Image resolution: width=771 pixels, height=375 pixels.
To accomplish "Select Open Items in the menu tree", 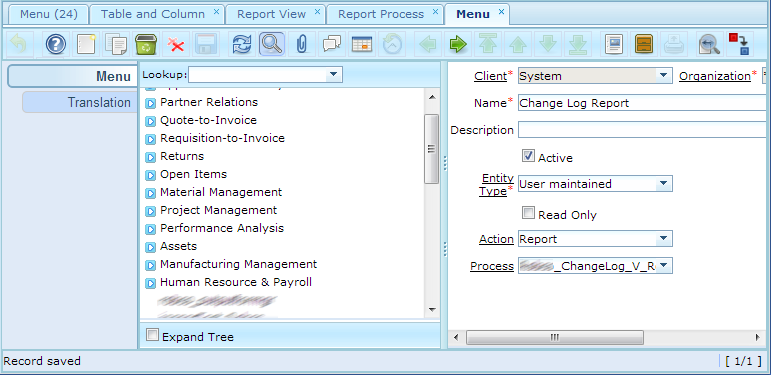I will point(193,174).
